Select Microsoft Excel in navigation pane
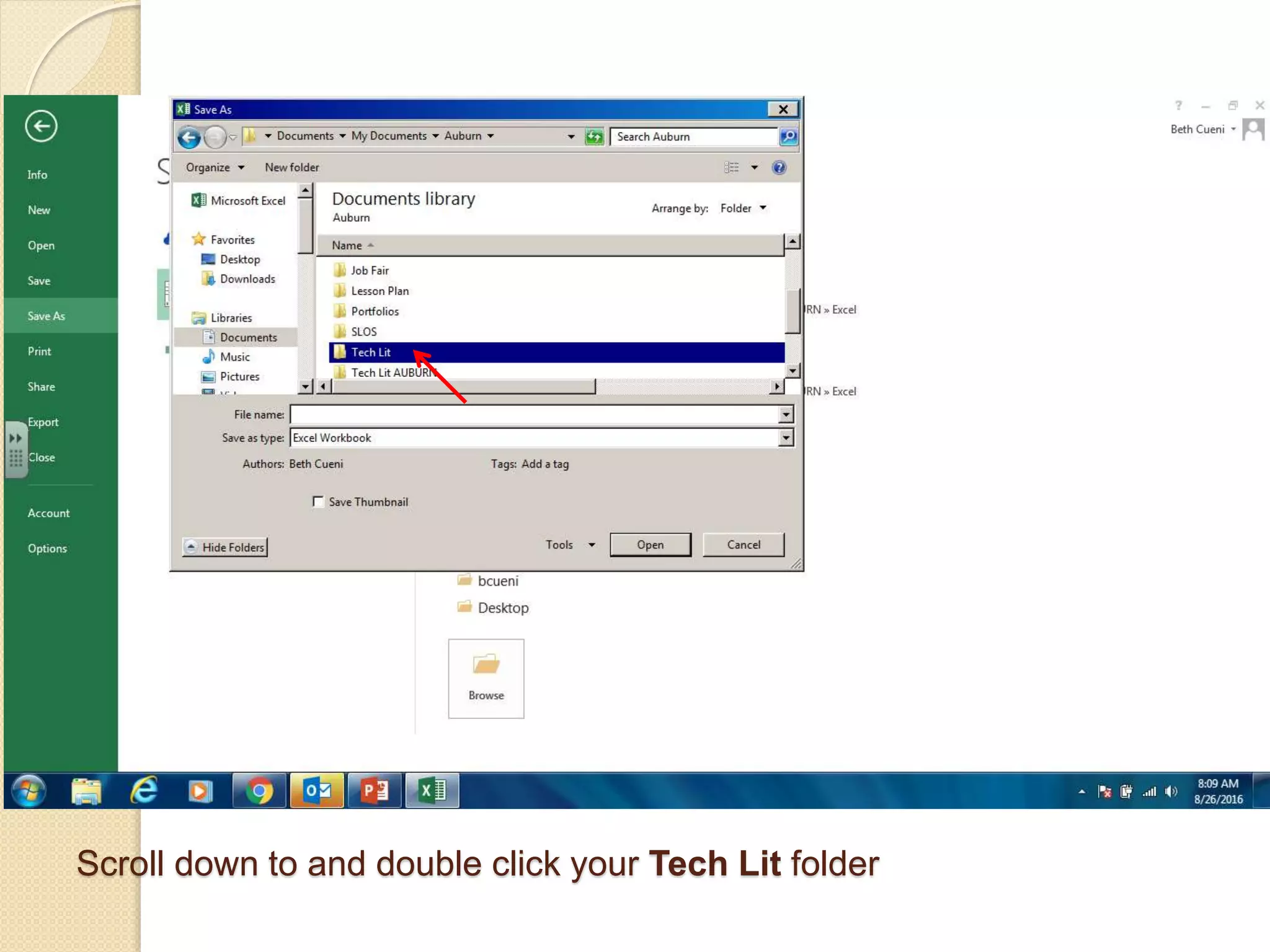The height and width of the screenshot is (952, 1270). [x=239, y=201]
